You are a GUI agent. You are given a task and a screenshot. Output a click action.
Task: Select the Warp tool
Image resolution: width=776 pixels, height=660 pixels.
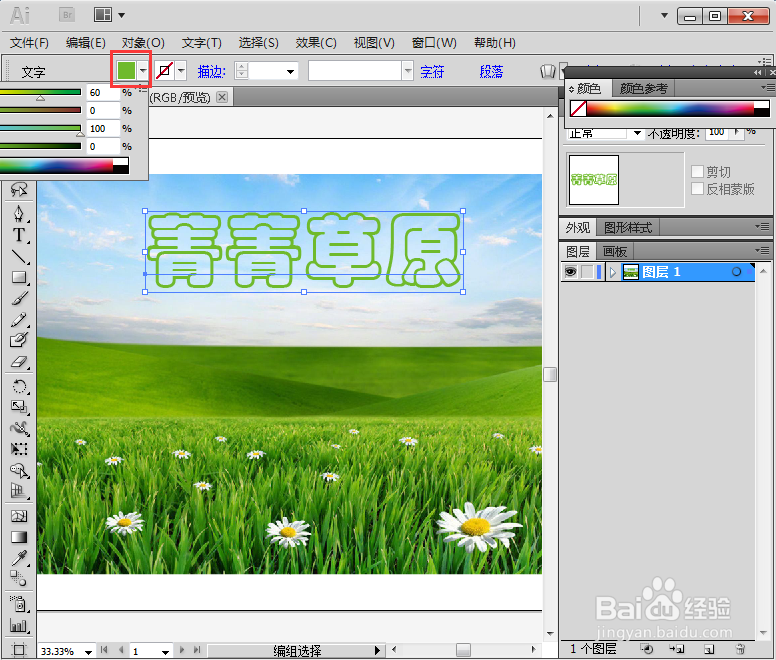(x=19, y=428)
